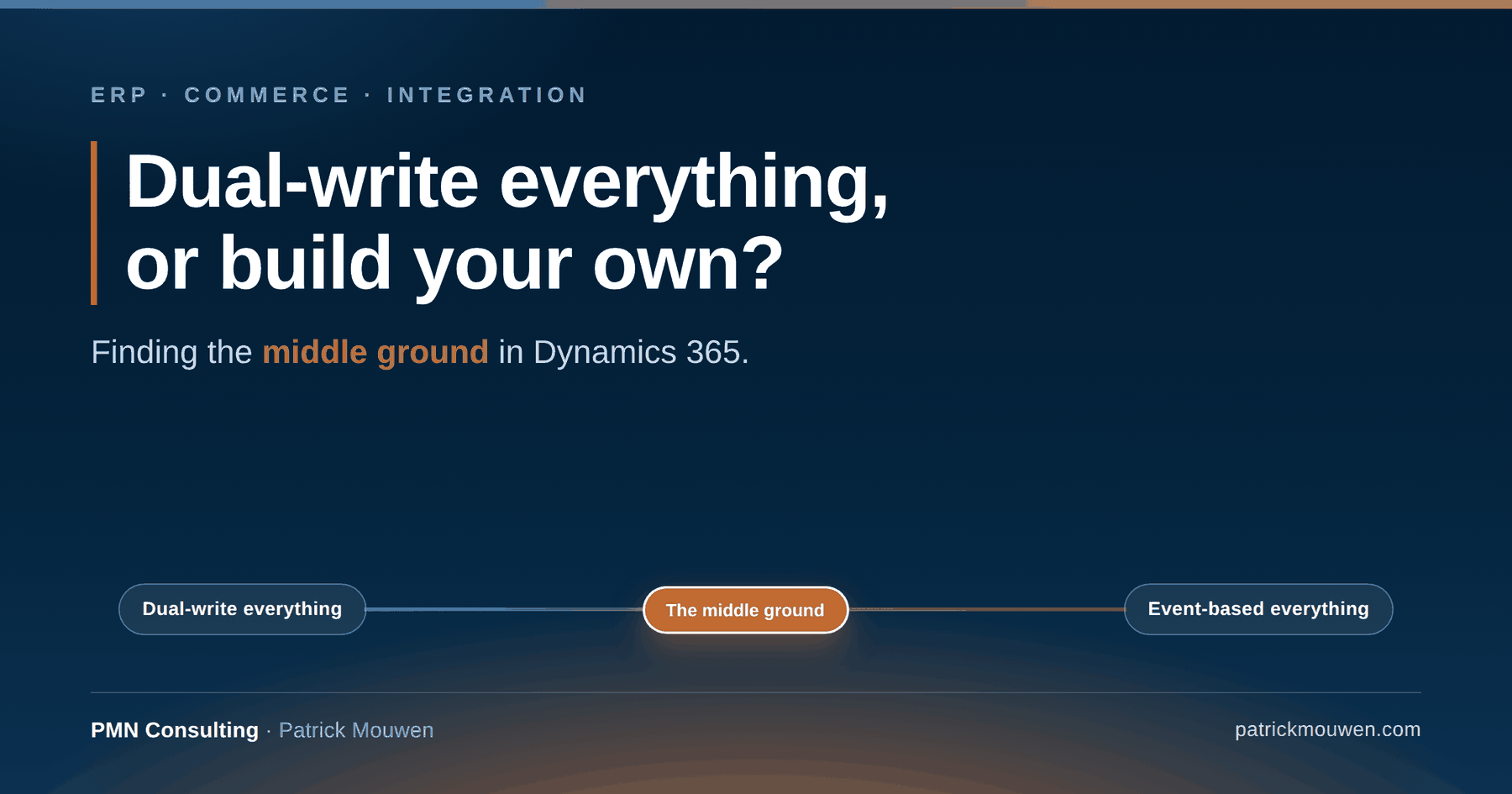1512x794 pixels.
Task: Click the highlighted 'middle ground' subtitle words
Action: click(x=375, y=352)
